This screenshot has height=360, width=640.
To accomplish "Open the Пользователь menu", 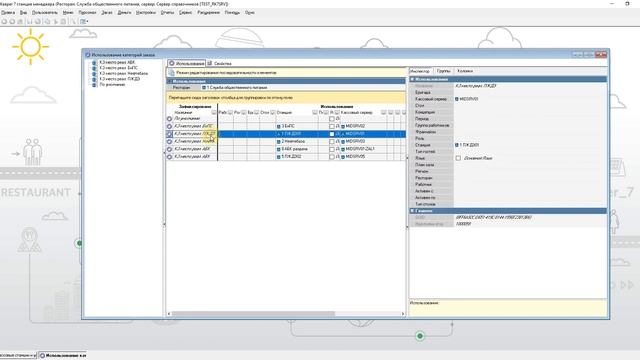I will [x=45, y=13].
